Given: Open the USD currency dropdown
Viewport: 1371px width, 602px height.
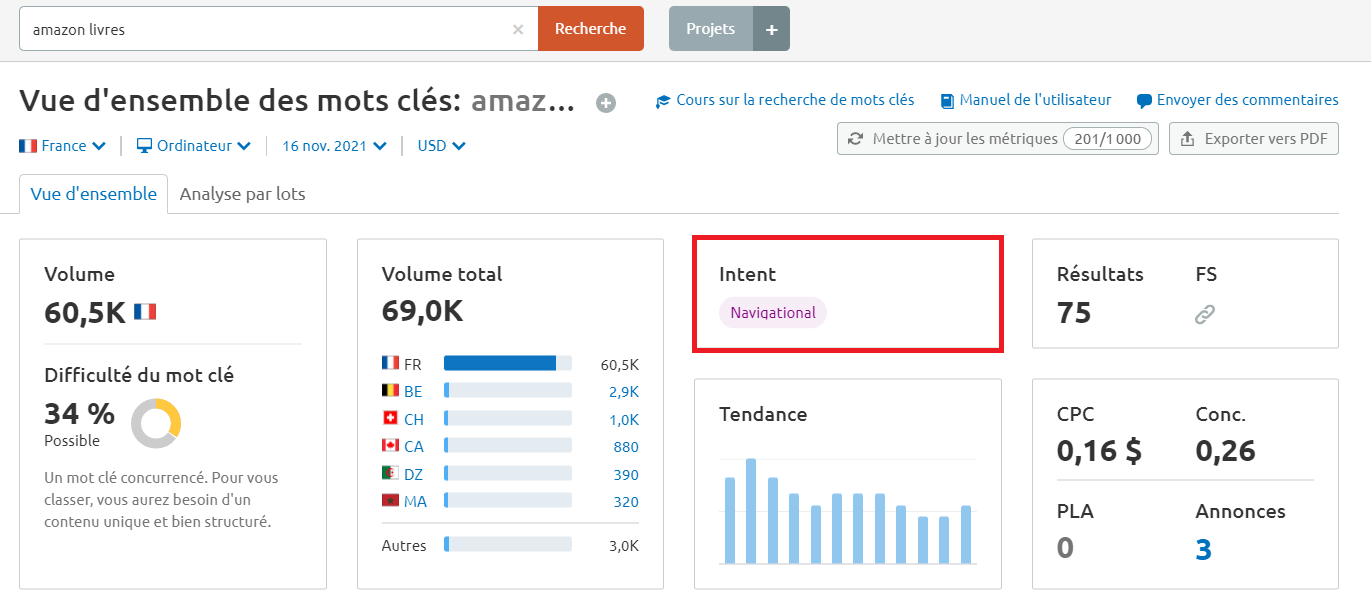Looking at the screenshot, I should 441,146.
